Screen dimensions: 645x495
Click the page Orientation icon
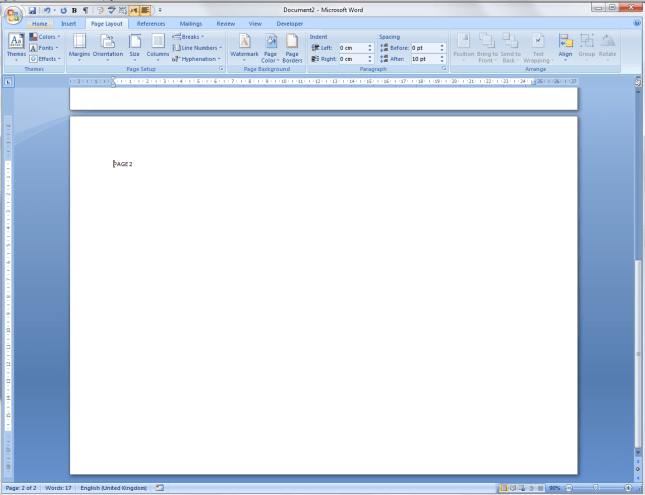pyautogui.click(x=107, y=45)
